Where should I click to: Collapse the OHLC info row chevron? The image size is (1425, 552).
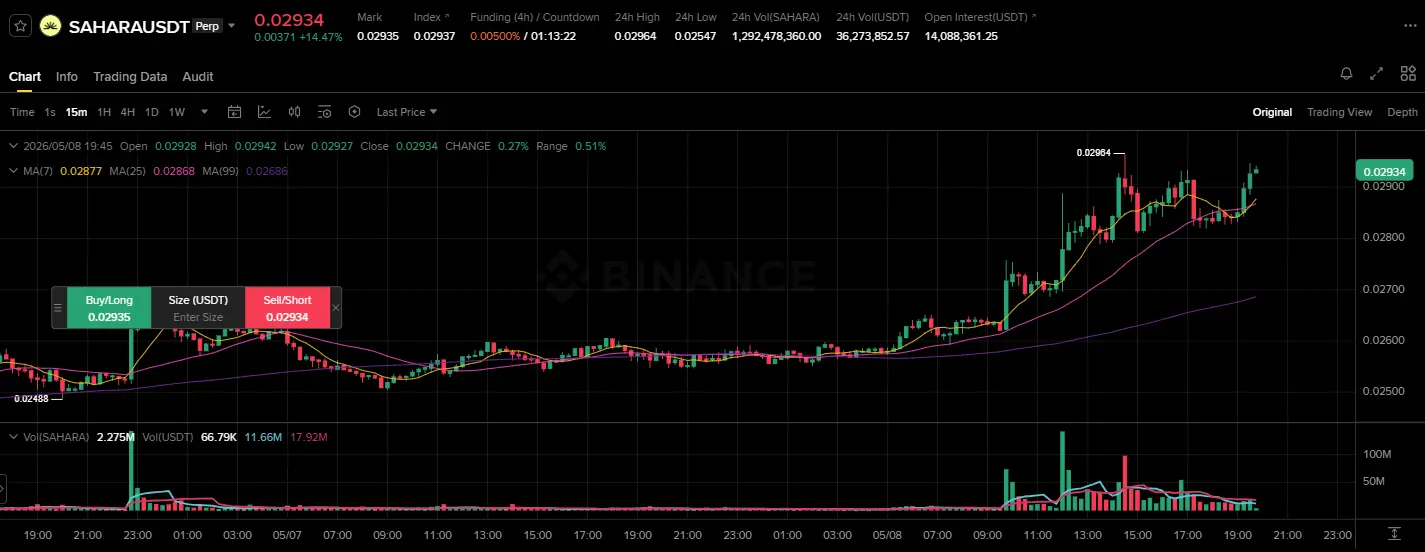click(12, 146)
